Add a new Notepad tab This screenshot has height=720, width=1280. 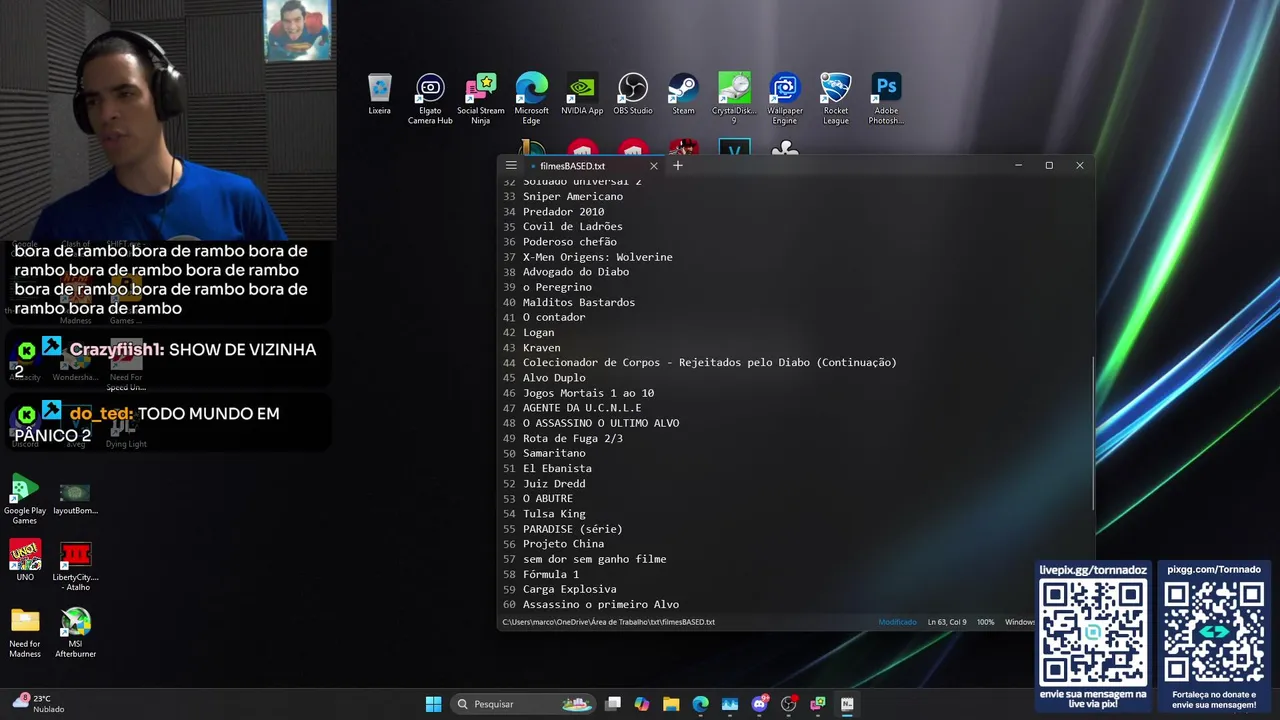pyautogui.click(x=678, y=166)
